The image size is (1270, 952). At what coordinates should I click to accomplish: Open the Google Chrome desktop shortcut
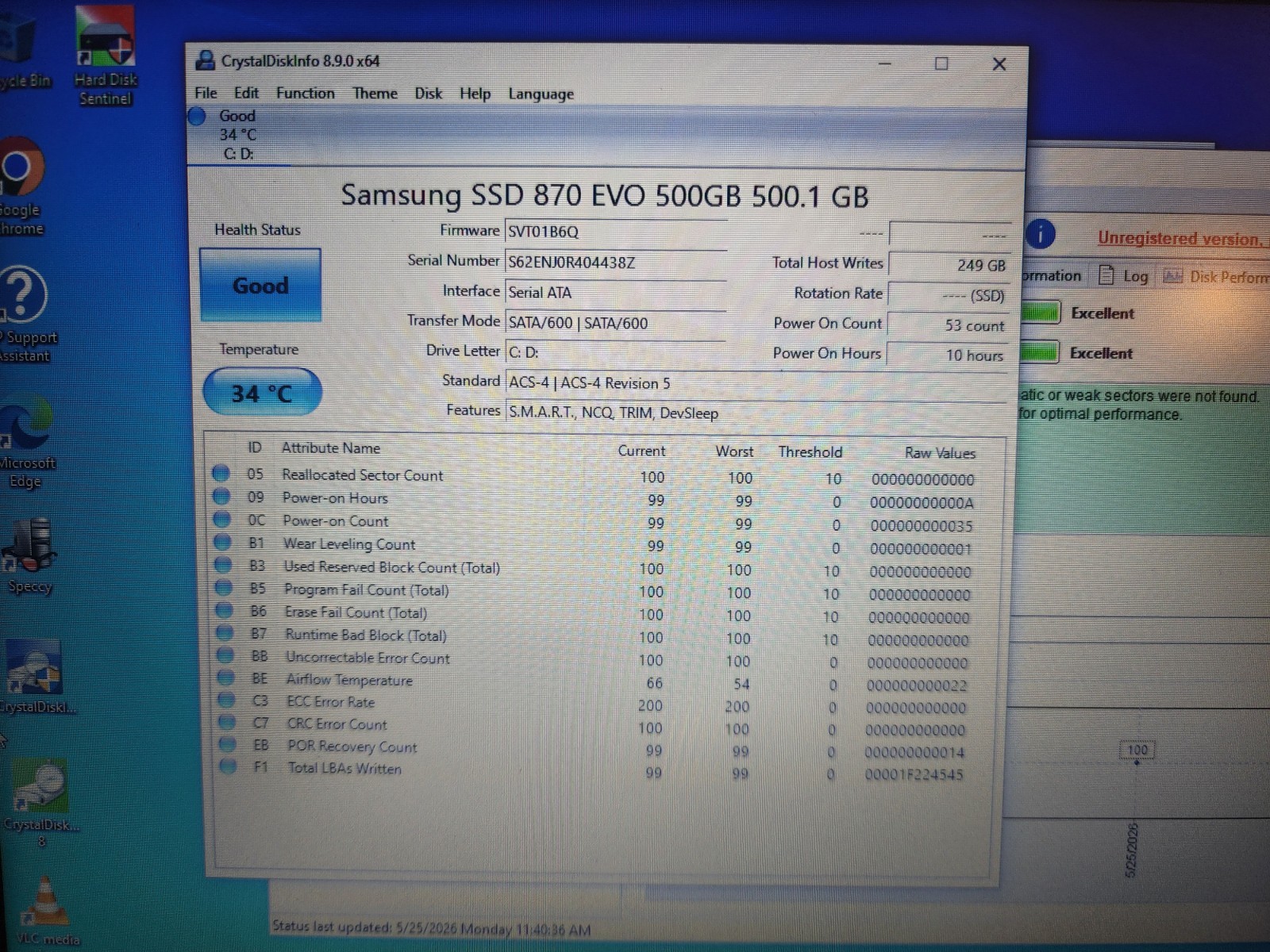20,186
